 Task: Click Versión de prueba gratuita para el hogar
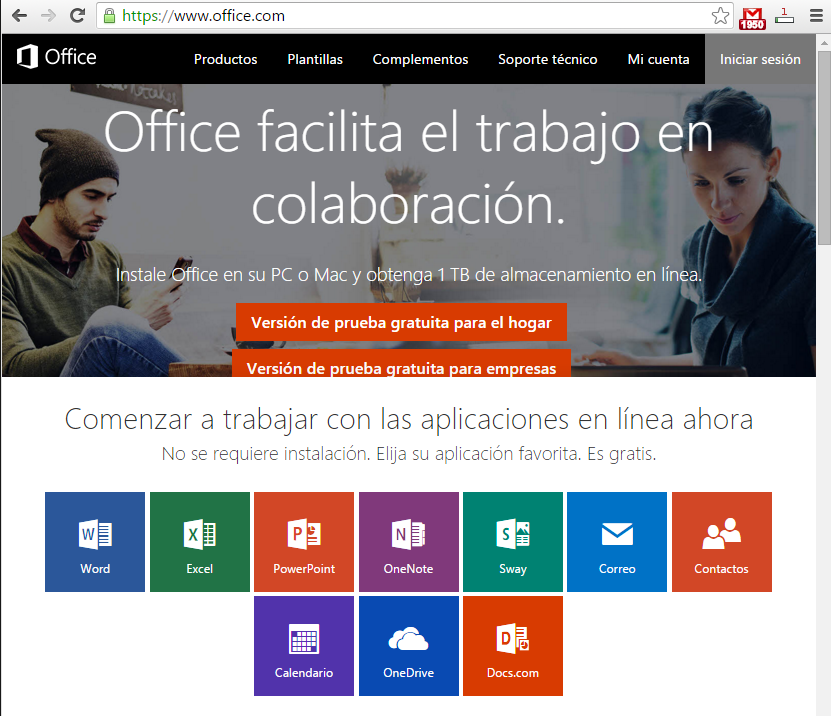[x=401, y=322]
